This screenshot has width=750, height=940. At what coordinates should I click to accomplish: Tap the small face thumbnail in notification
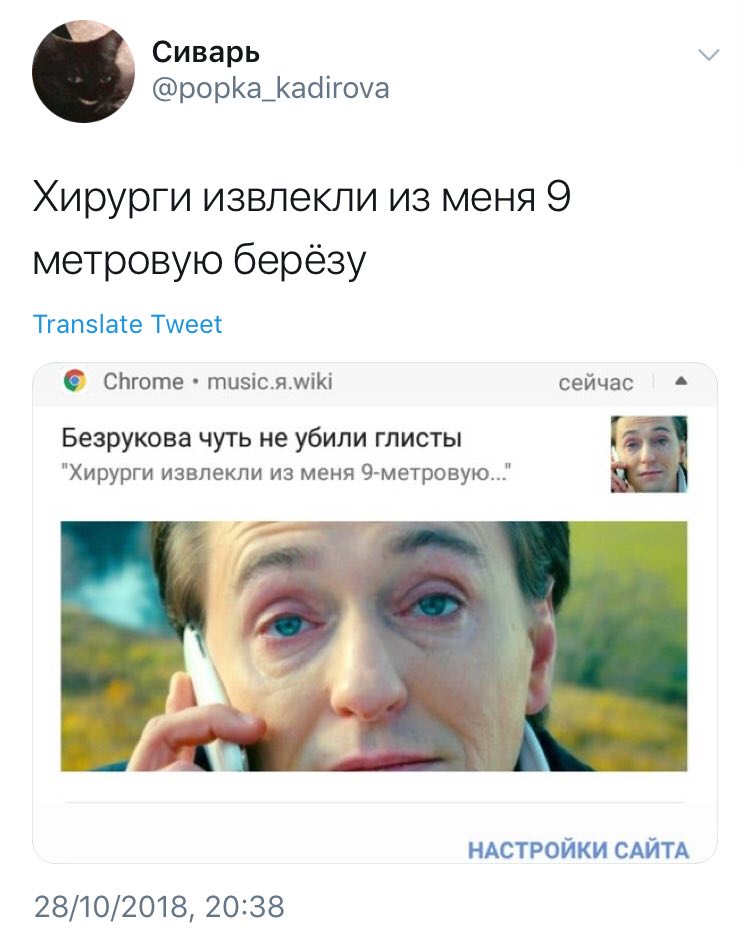649,454
